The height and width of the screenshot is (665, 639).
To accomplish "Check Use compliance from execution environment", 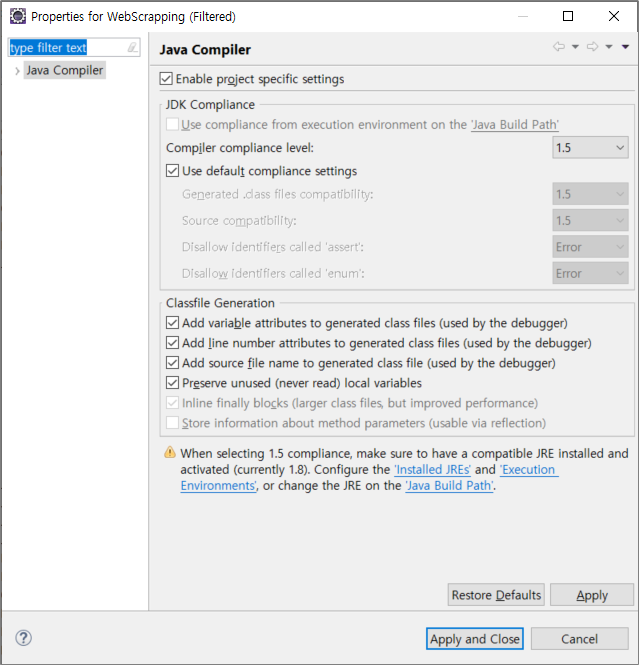I will [172, 125].
